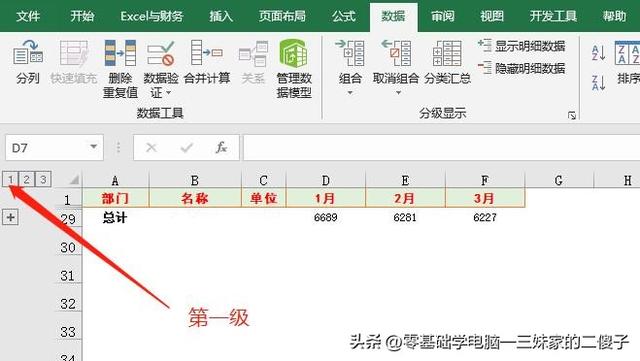Open the 取消组合 dropdown arrow

pos(398,93)
